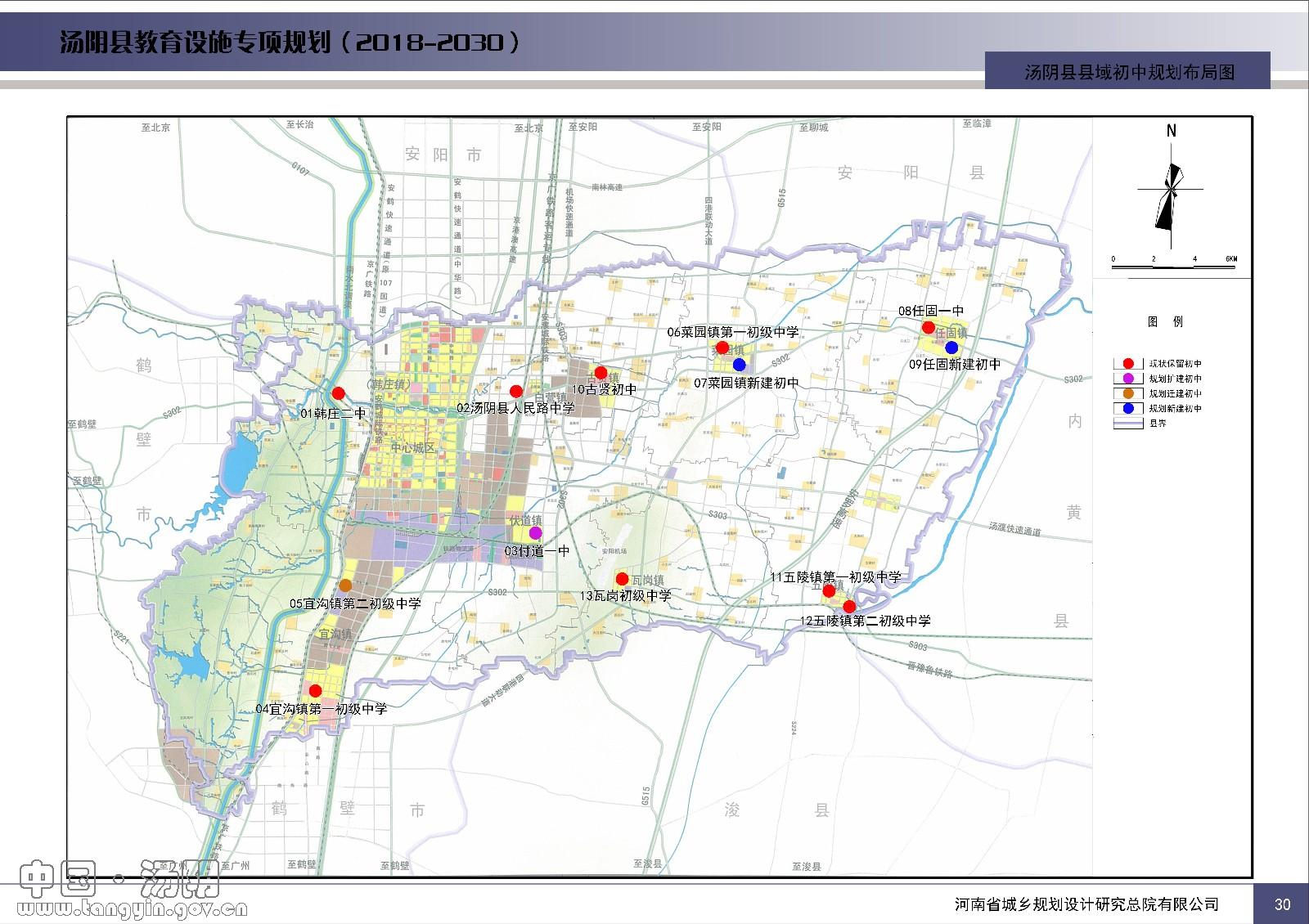Click the label text 09任固新建初中
Image resolution: width=1309 pixels, height=924 pixels.
(955, 365)
